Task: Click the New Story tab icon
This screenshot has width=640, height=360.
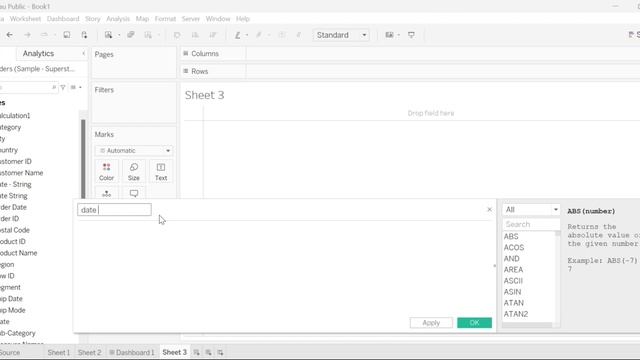Action: 220,352
